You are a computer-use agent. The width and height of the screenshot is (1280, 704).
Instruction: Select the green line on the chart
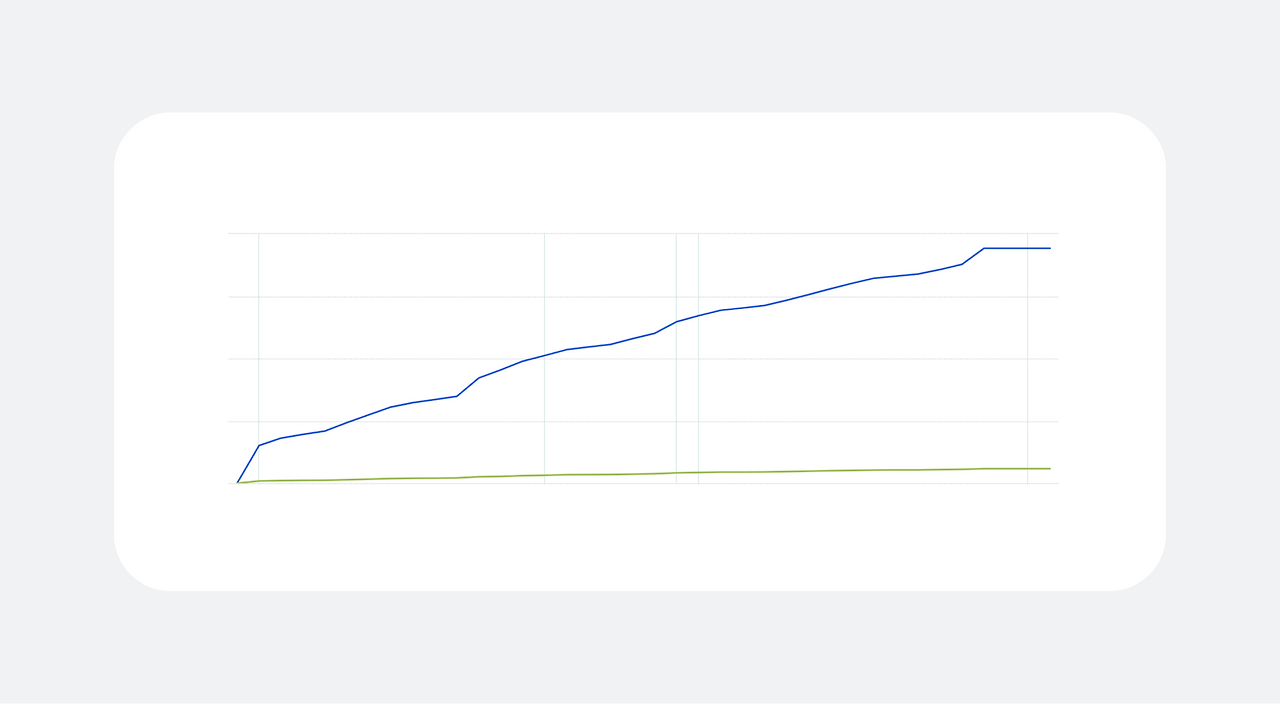(x=644, y=474)
